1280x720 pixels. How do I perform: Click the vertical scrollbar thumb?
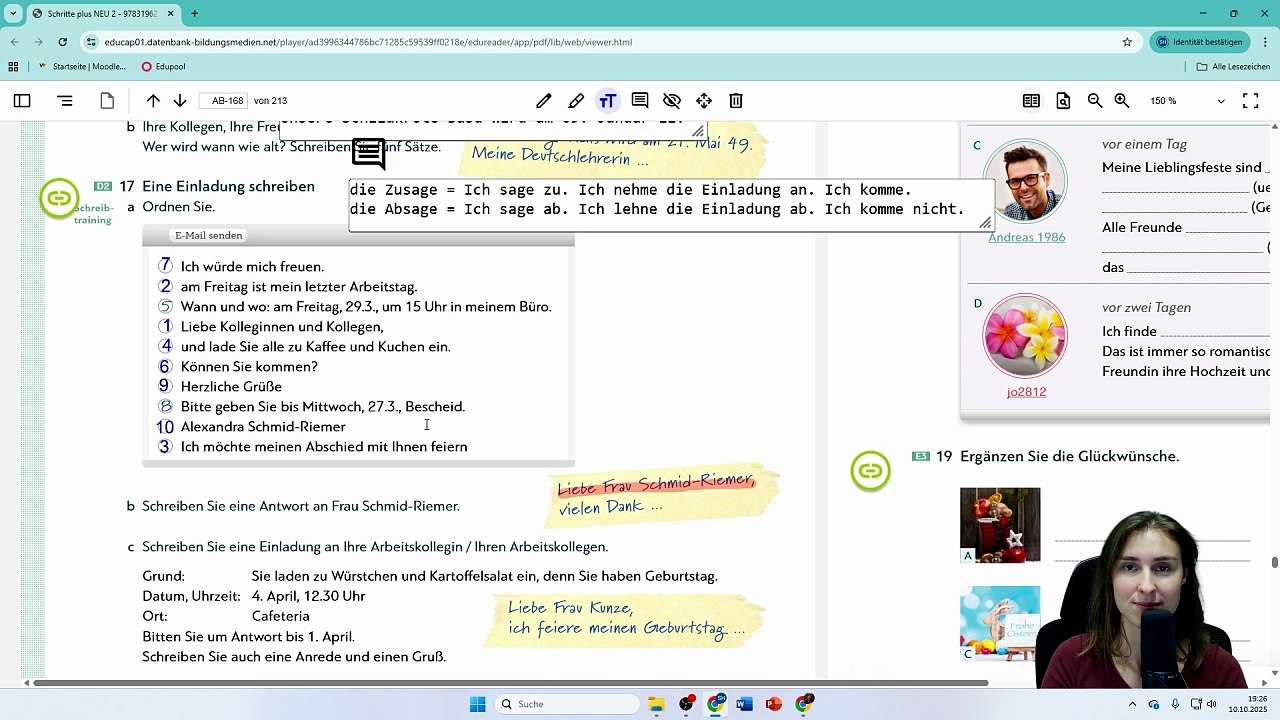(1275, 562)
